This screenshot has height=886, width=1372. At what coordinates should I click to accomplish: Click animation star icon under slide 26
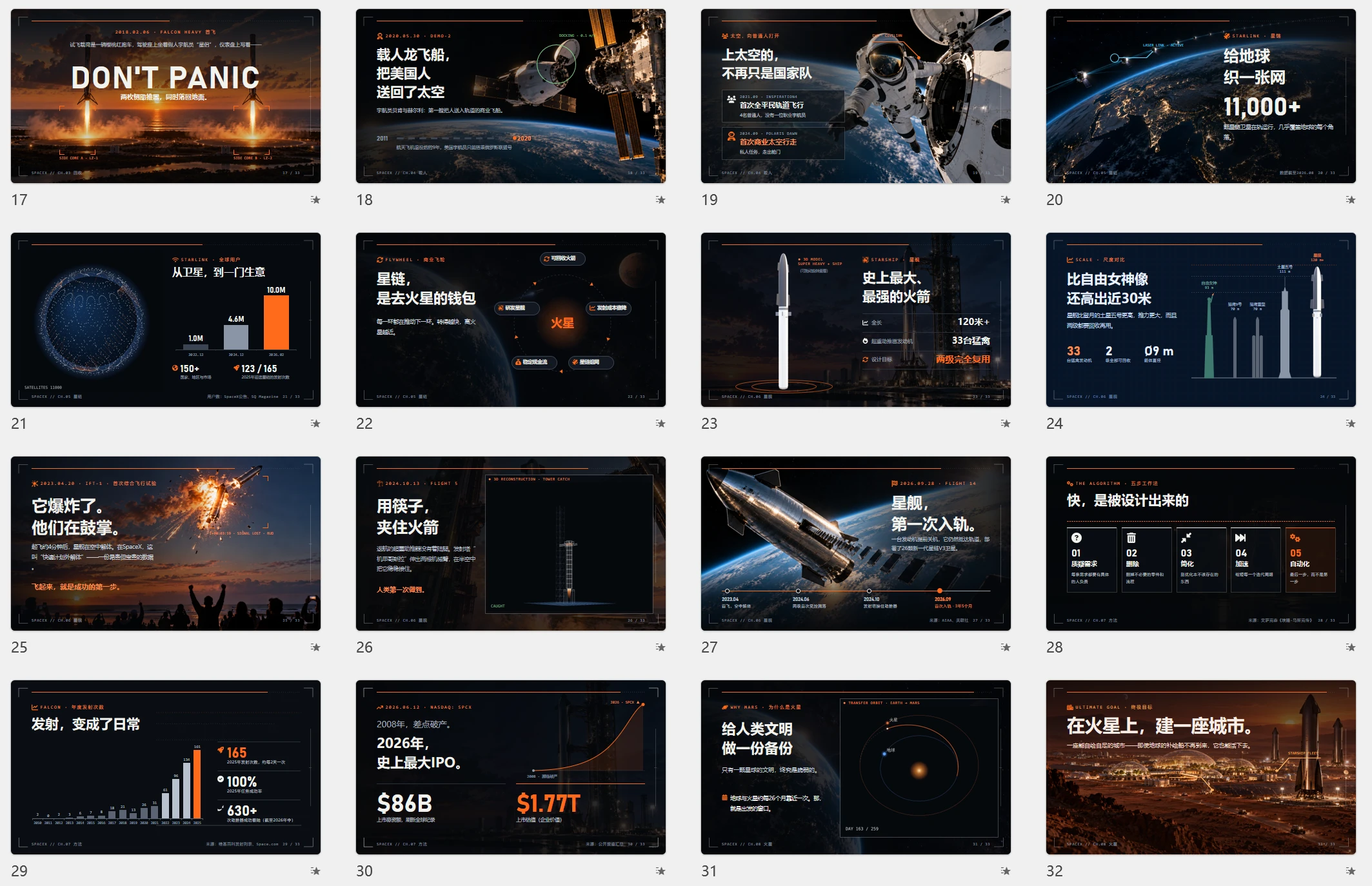point(661,647)
